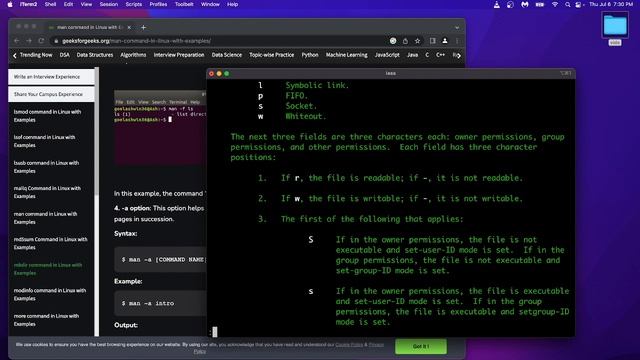This screenshot has height=360, width=640.
Task: Open a new browser tab
Action: click(x=143, y=27)
